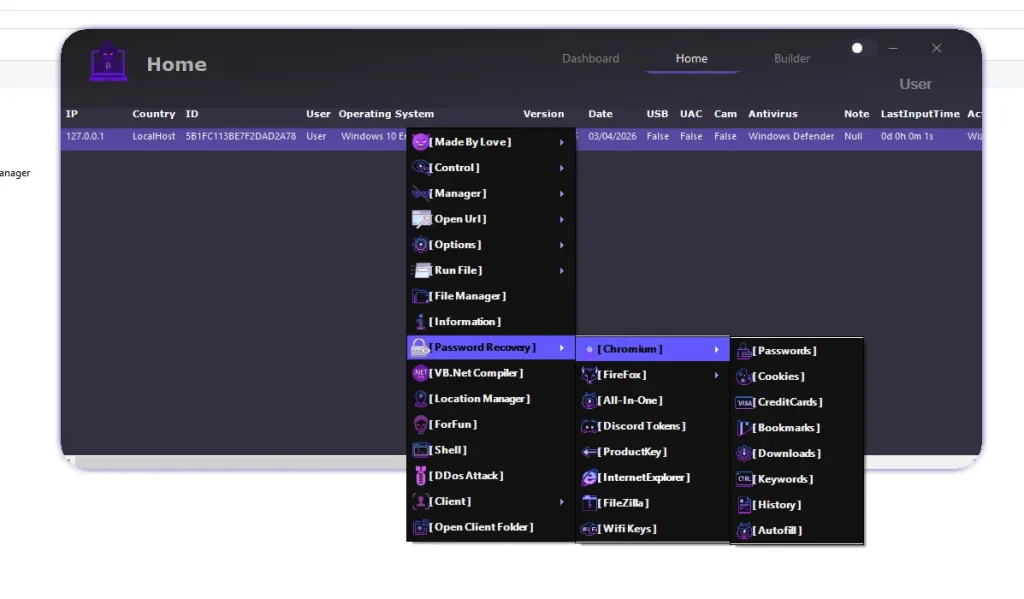Screen dimensions: 1024x599
Task: Toggle the round theme switch in the titlebar
Action: pos(858,47)
